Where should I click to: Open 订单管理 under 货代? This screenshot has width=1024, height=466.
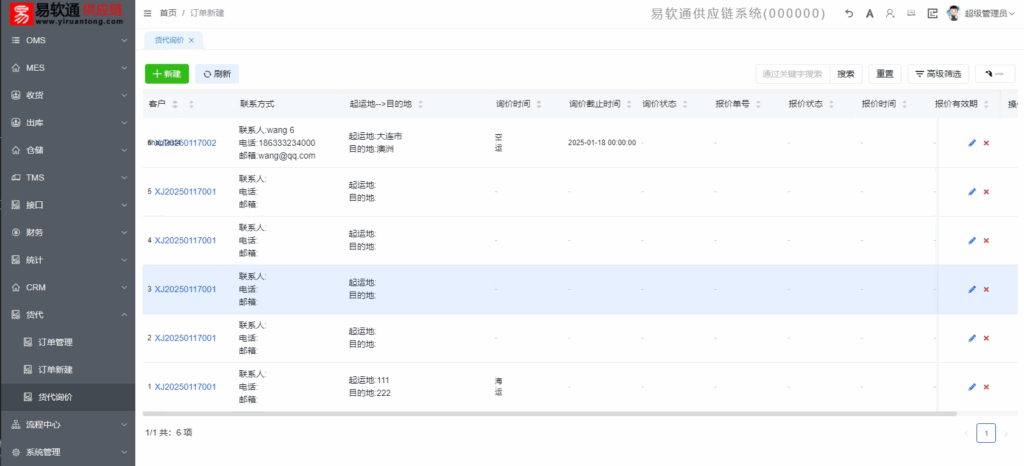[x=67, y=342]
